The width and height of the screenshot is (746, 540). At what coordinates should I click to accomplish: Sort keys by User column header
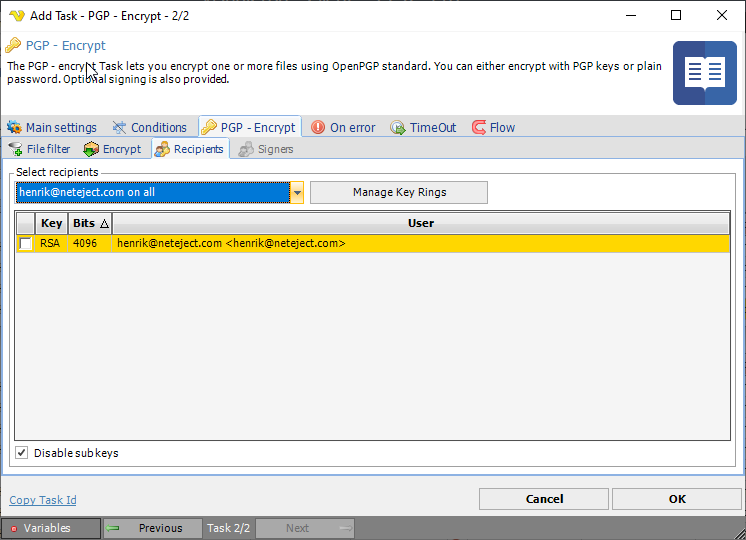[x=420, y=223]
